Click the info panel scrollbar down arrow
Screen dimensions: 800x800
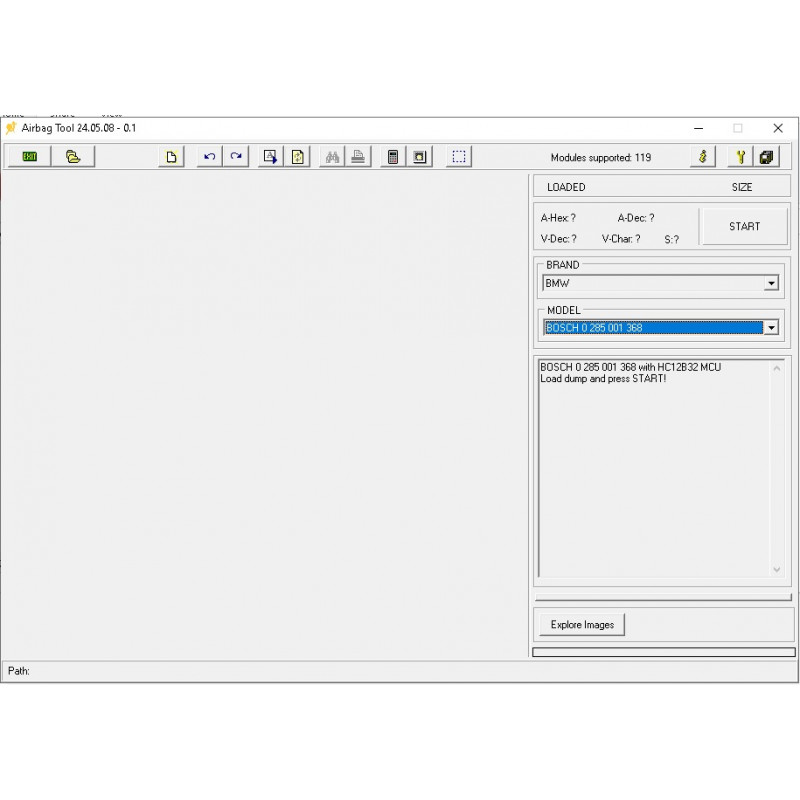(x=778, y=569)
